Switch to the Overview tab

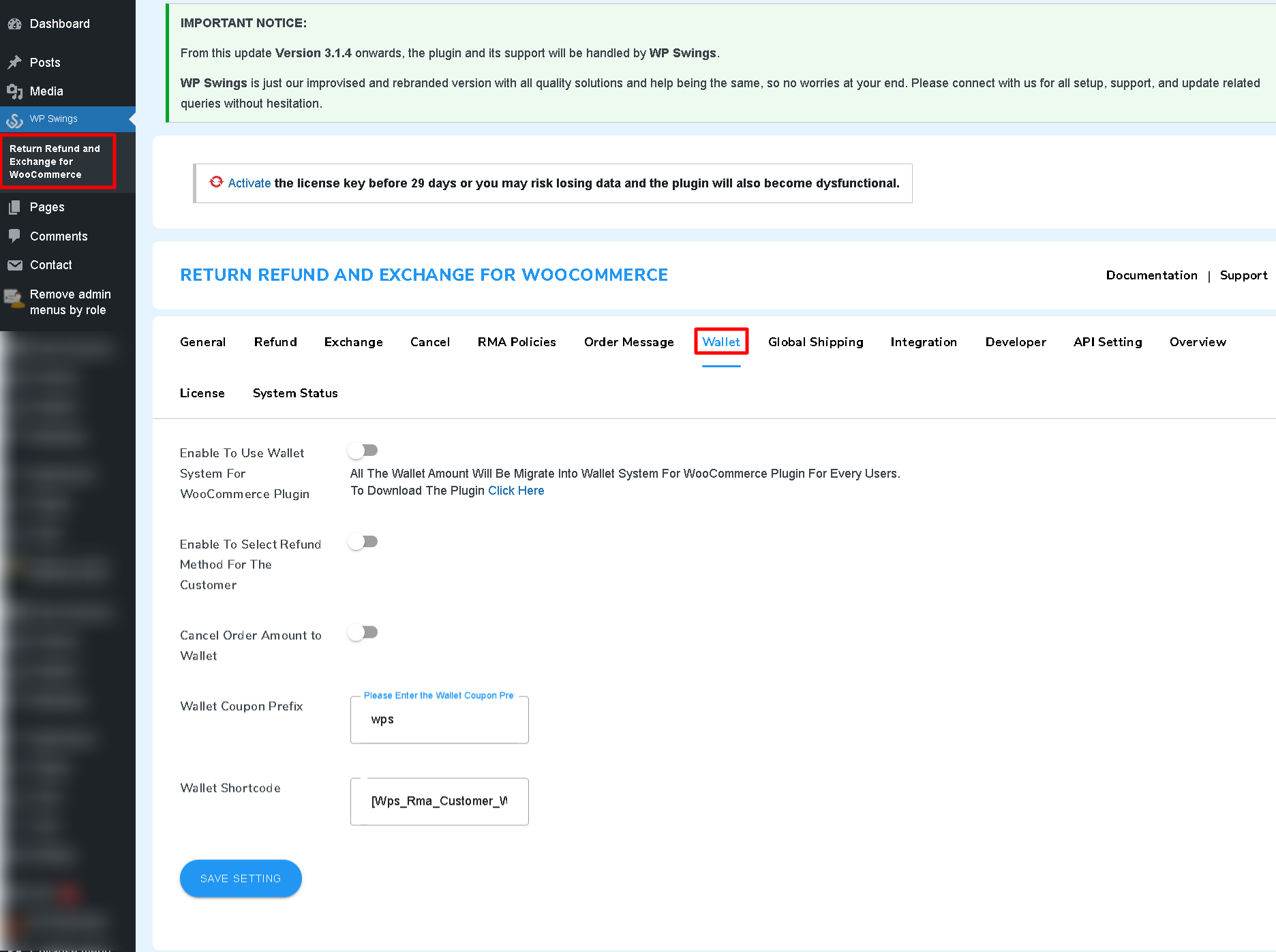(1198, 342)
